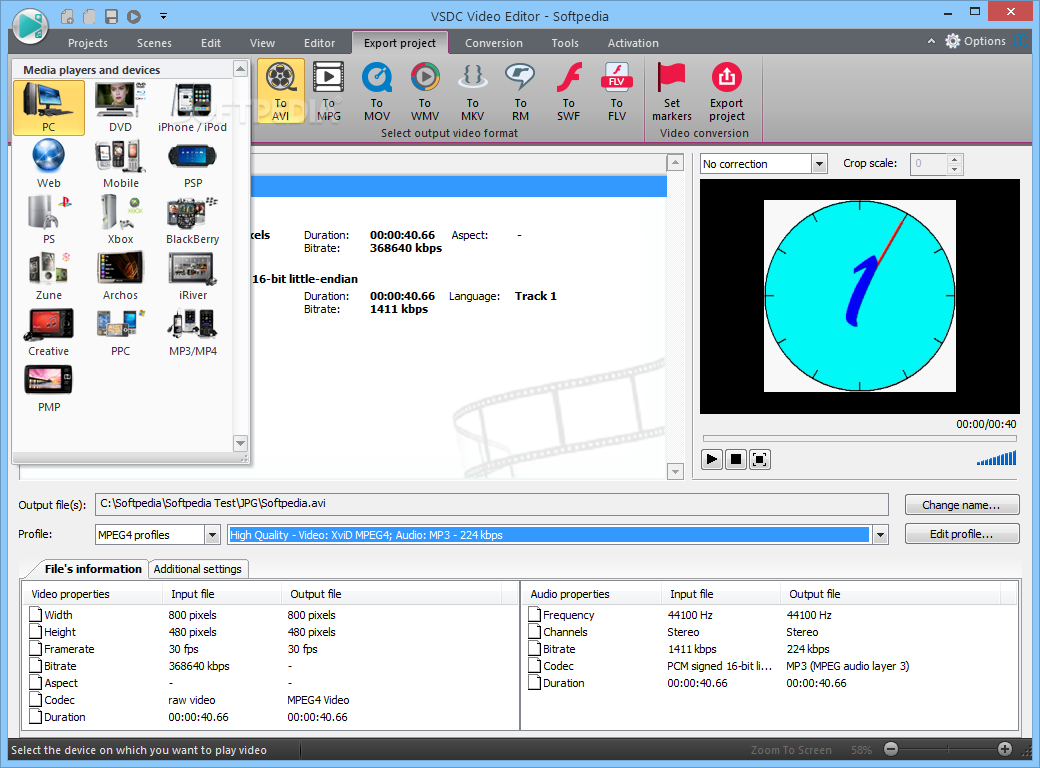Screen dimensions: 1040x768
Task: Switch to Additional settings tab
Action: (198, 569)
